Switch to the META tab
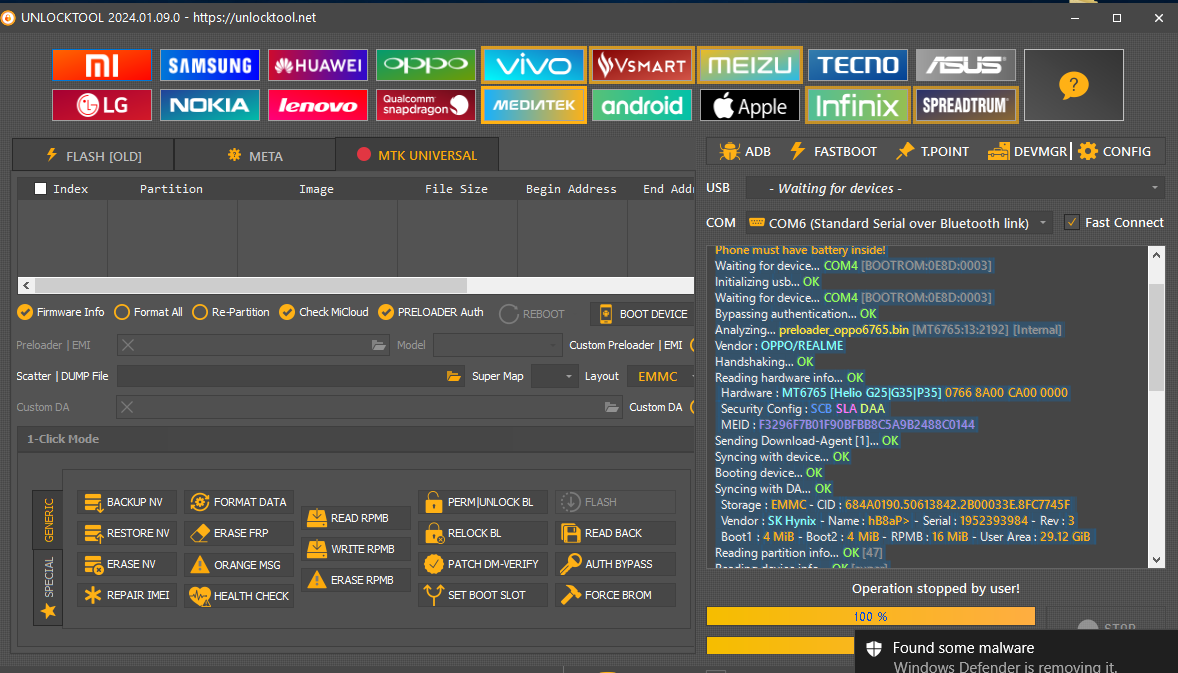Viewport: 1178px width, 673px height. [254, 155]
